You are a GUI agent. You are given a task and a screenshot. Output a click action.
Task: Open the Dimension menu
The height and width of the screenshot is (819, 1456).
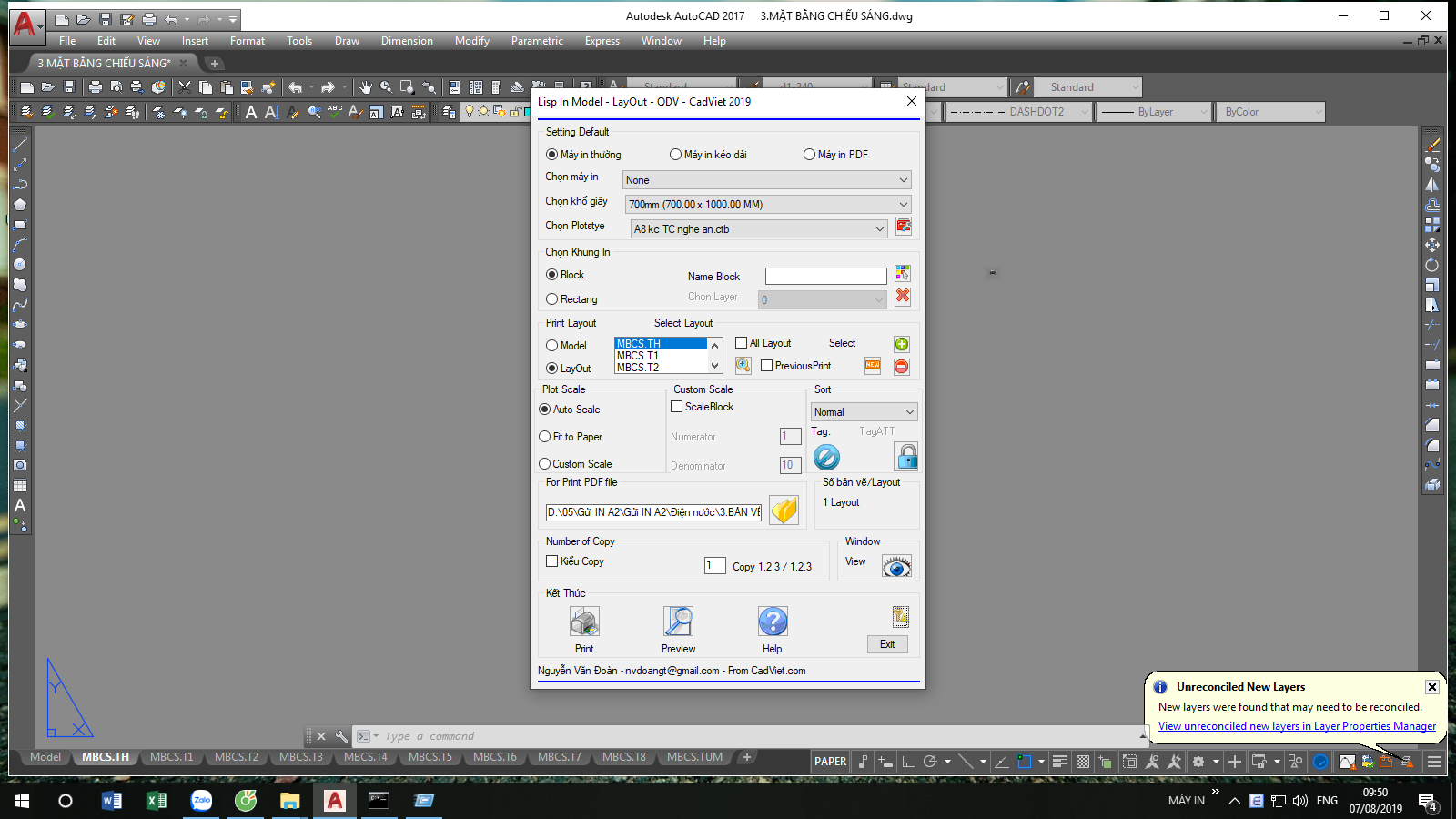tap(407, 41)
